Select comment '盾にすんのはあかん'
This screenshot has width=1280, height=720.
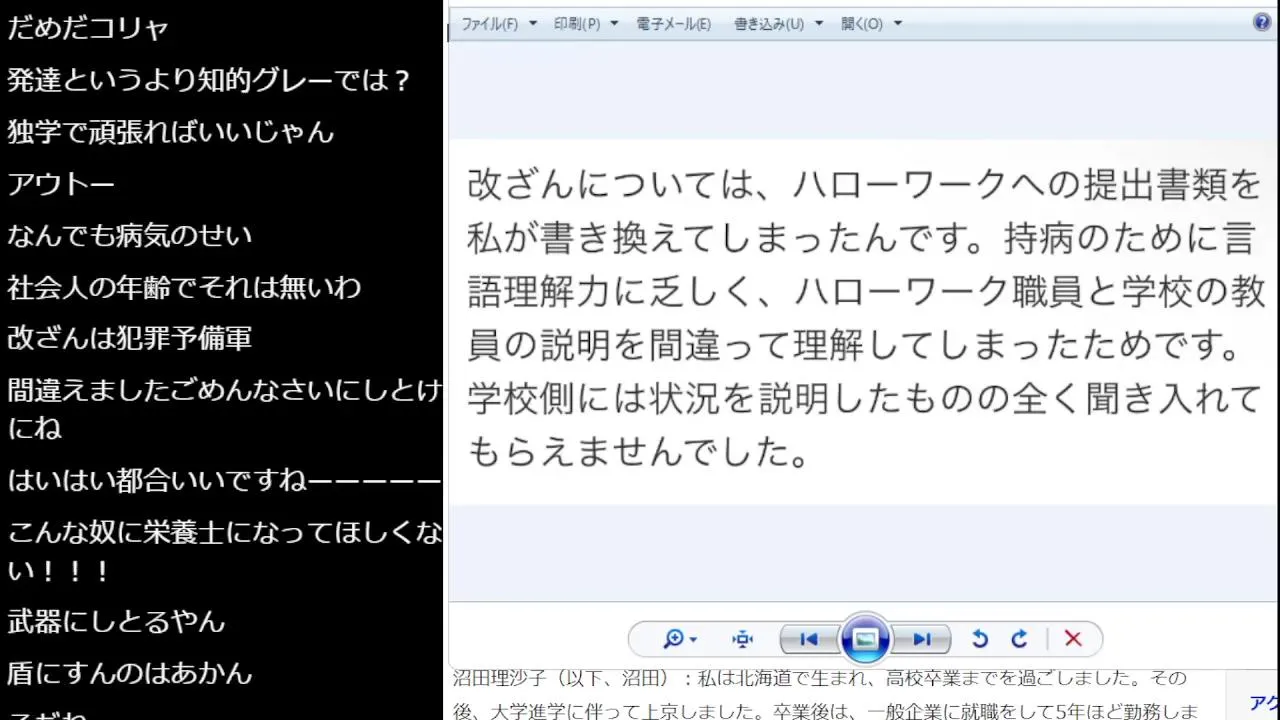[129, 673]
